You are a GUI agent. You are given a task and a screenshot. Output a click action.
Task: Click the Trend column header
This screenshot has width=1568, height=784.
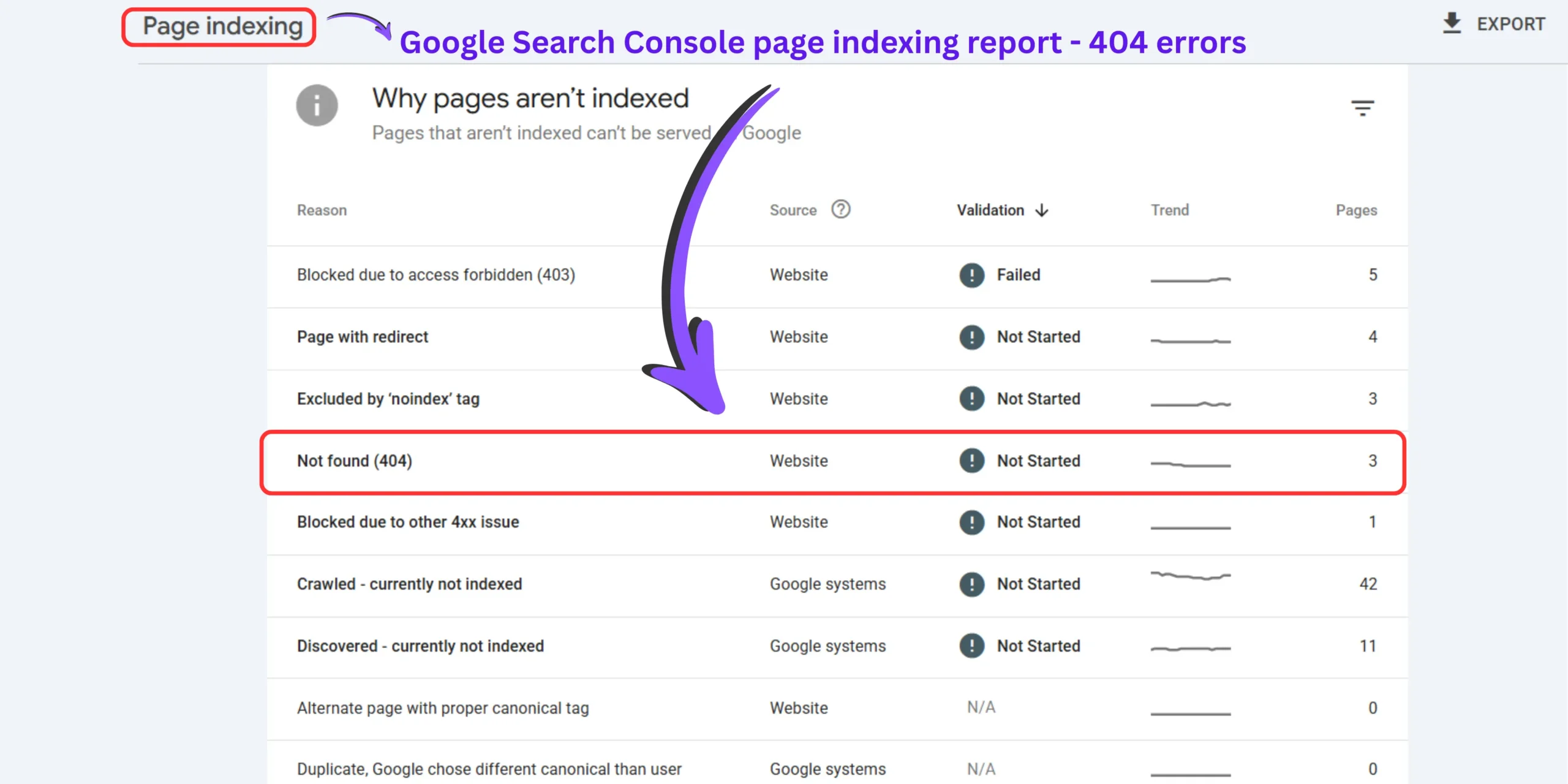[1170, 210]
